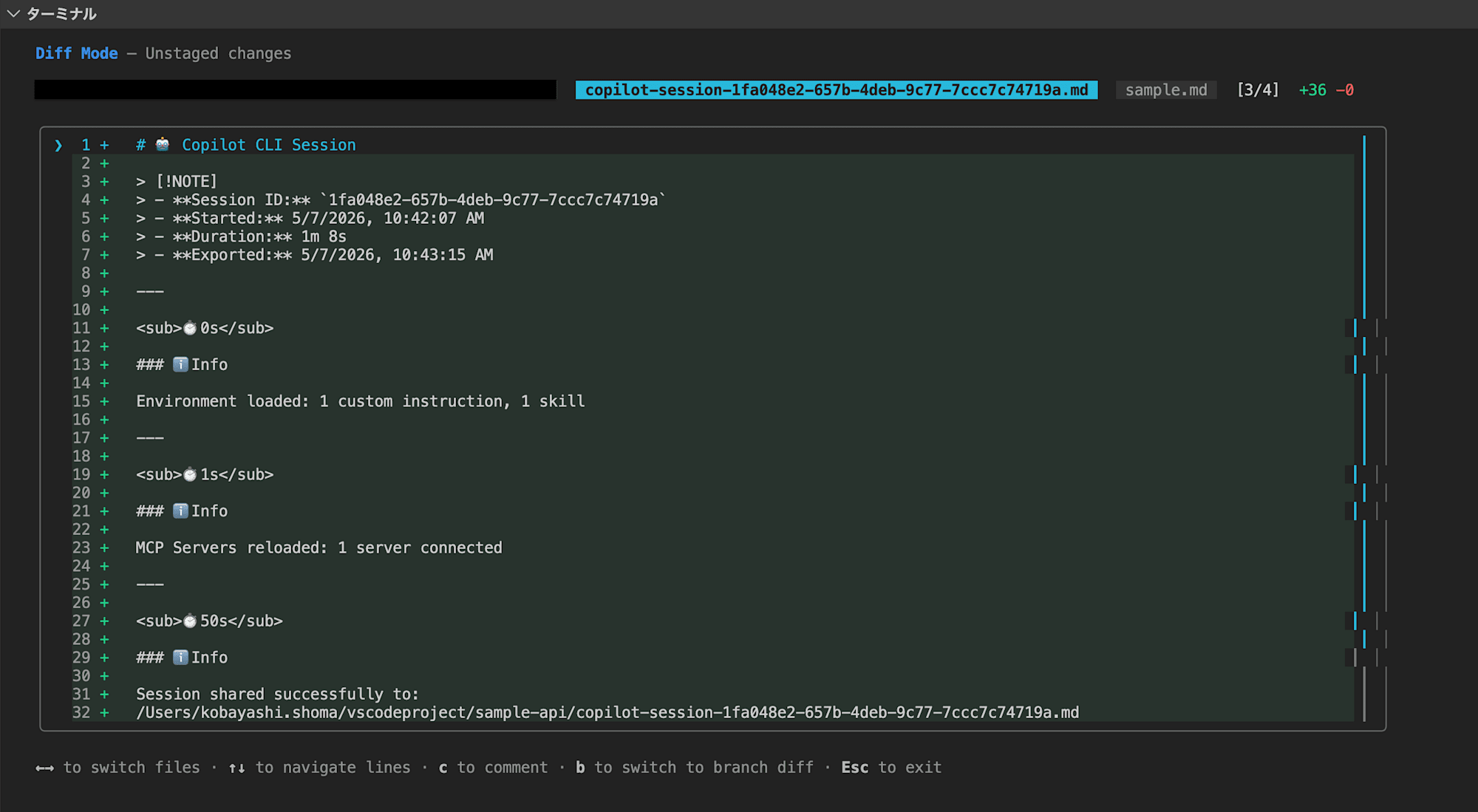Click the 'to navigate lines' hint
Image resolution: width=1478 pixels, height=812 pixels.
point(319,768)
